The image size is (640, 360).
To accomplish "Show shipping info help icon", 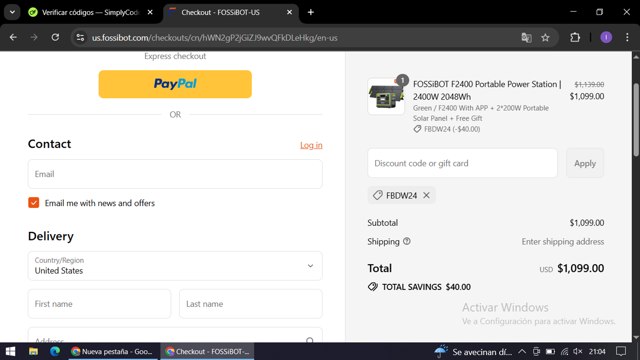I will coord(407,241).
